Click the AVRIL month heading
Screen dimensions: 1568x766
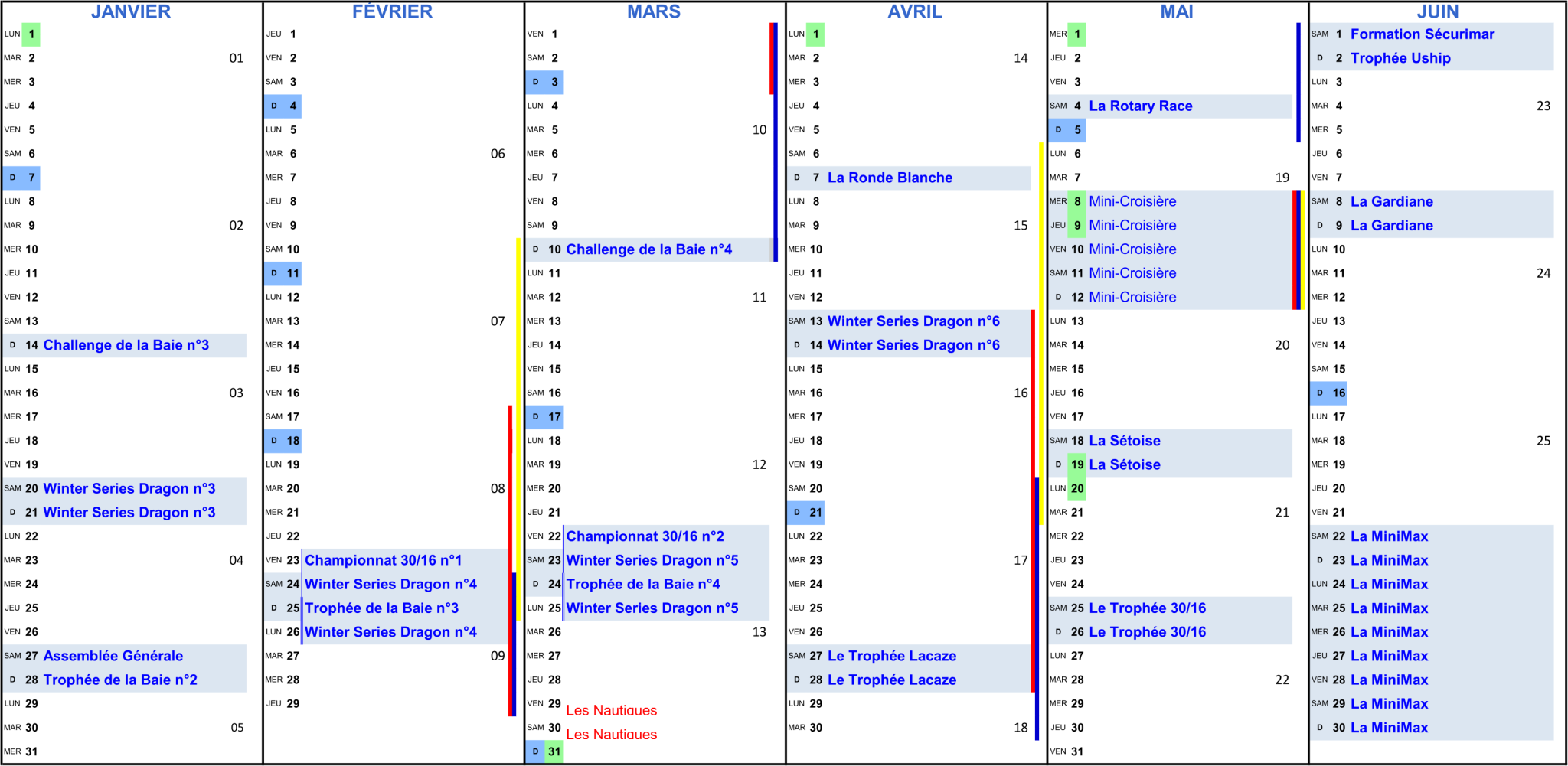(915, 11)
